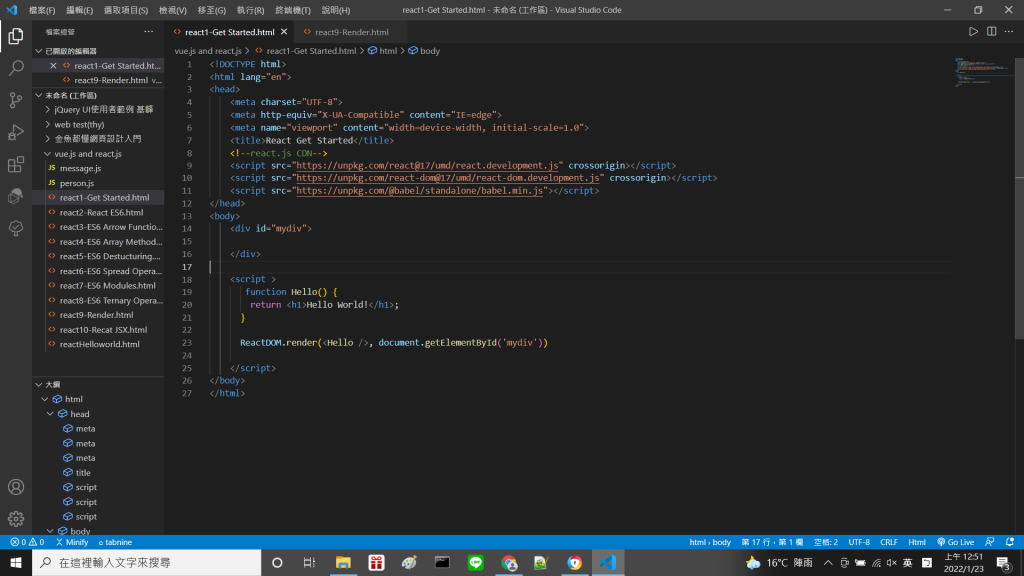Screen dimensions: 1024x576
Task: Open the Terminal menu (終端機)
Action: 293,10
